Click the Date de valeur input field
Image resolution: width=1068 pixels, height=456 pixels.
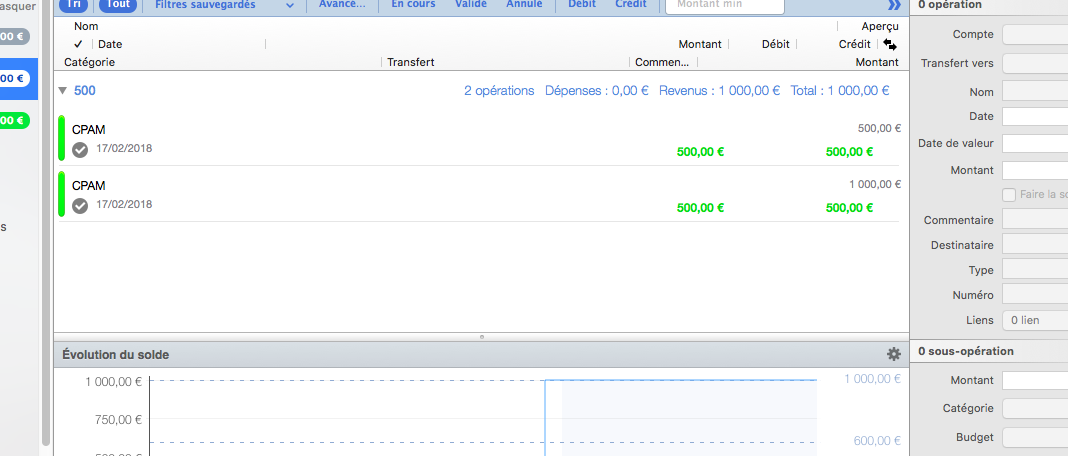pos(1035,144)
